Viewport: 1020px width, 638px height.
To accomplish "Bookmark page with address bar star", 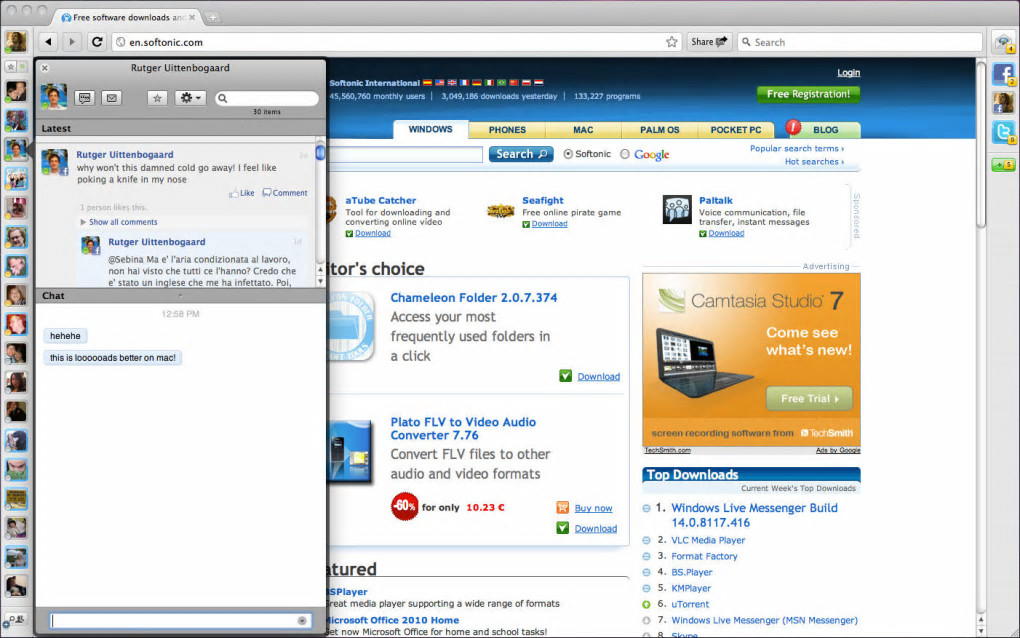I will point(671,42).
